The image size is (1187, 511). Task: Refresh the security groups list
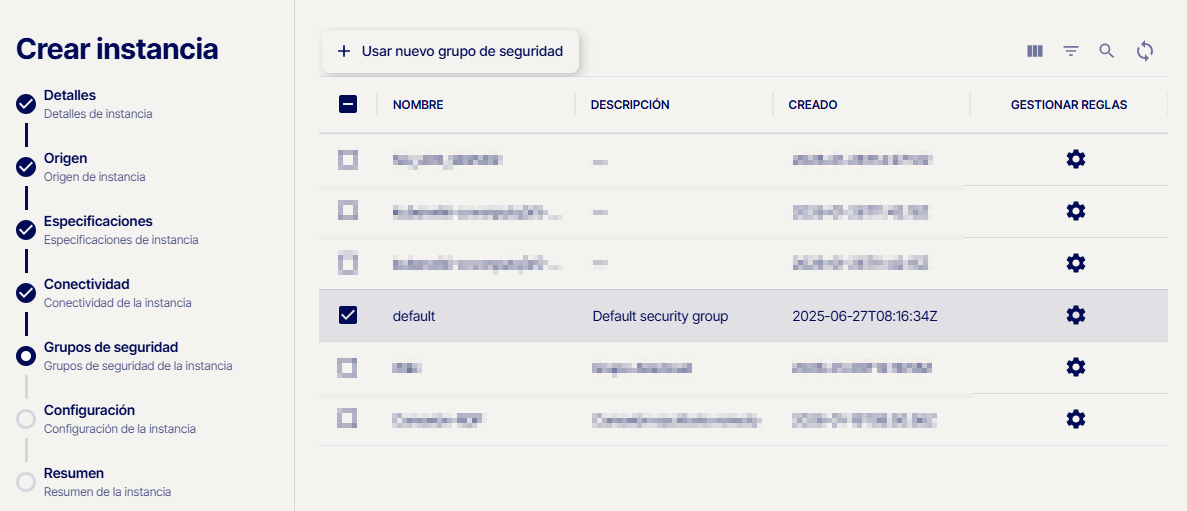[1145, 51]
